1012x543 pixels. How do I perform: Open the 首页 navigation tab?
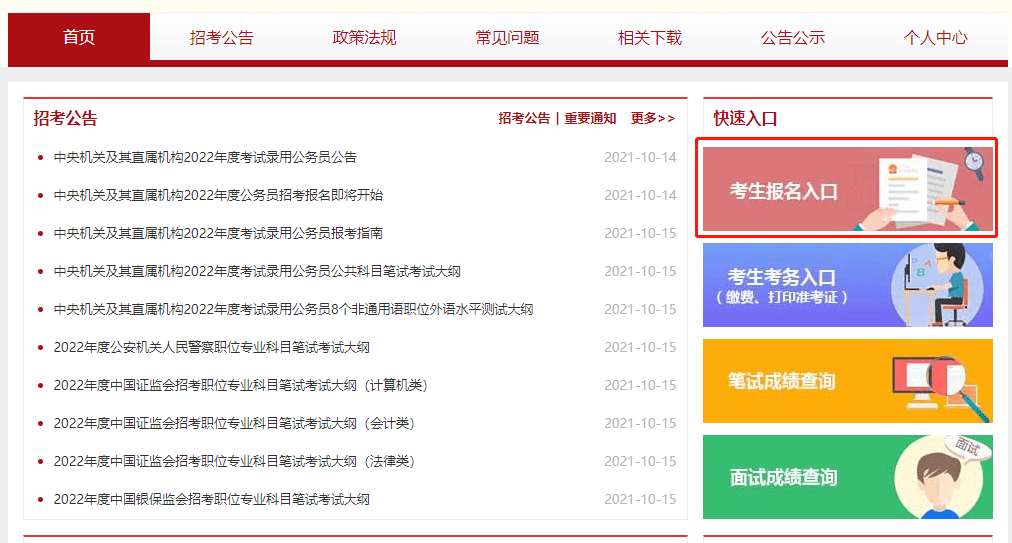[x=79, y=37]
